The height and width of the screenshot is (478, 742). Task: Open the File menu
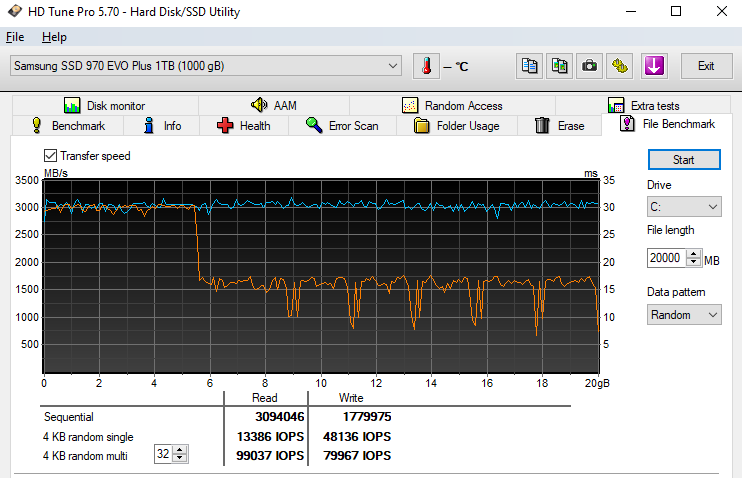click(x=15, y=37)
